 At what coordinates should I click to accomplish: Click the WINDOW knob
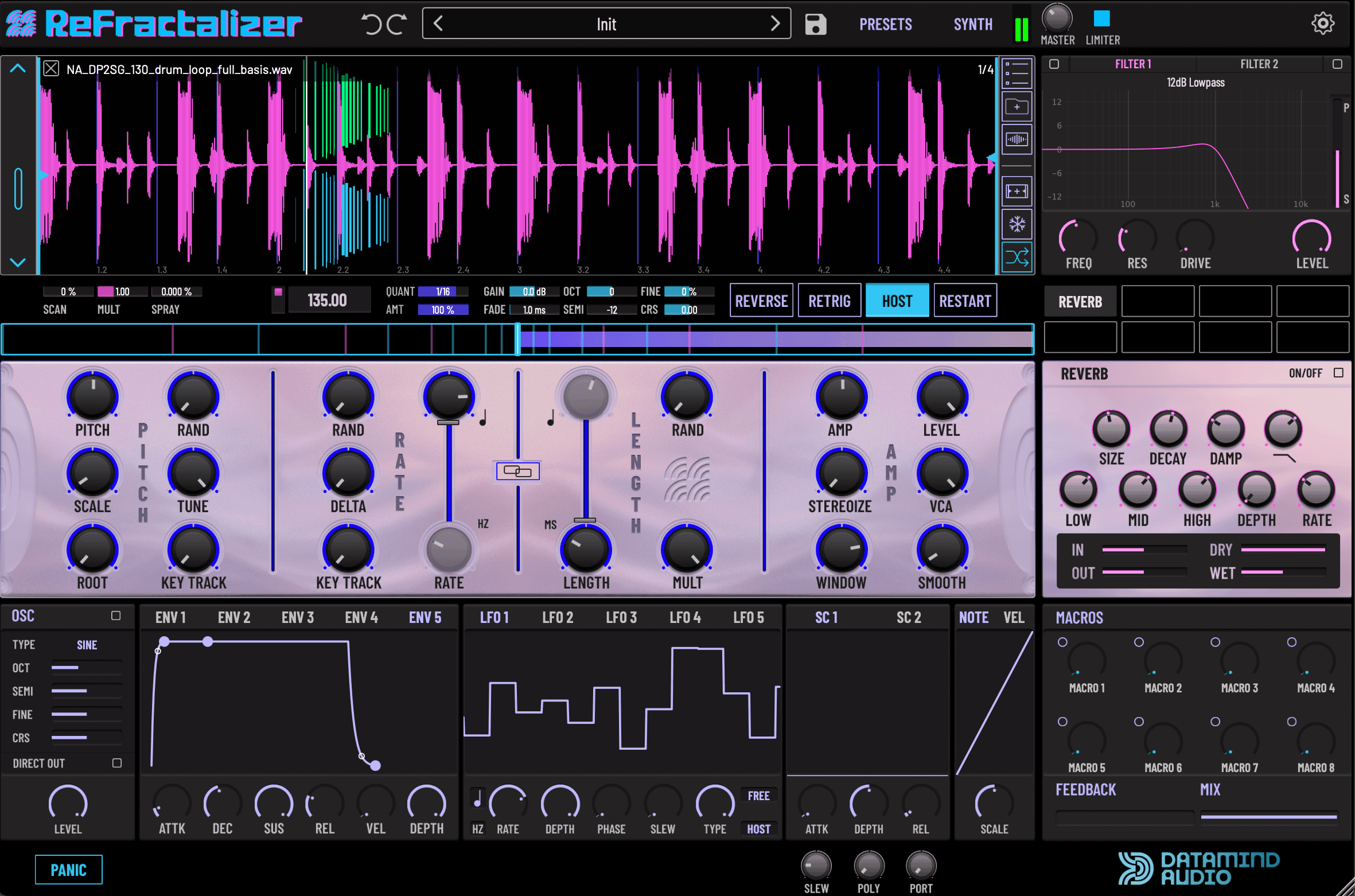click(841, 550)
